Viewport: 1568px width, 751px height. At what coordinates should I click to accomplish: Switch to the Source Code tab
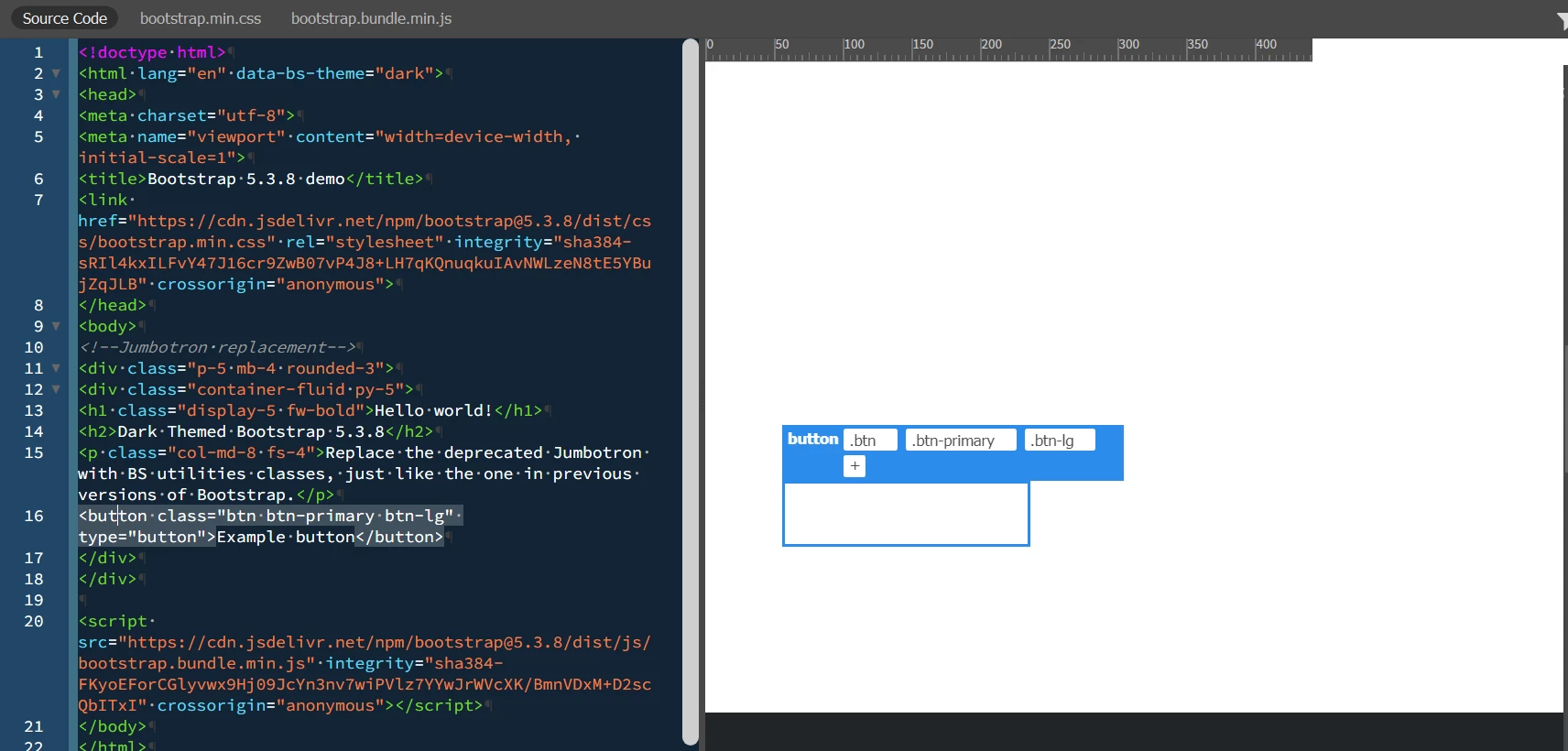[x=65, y=18]
